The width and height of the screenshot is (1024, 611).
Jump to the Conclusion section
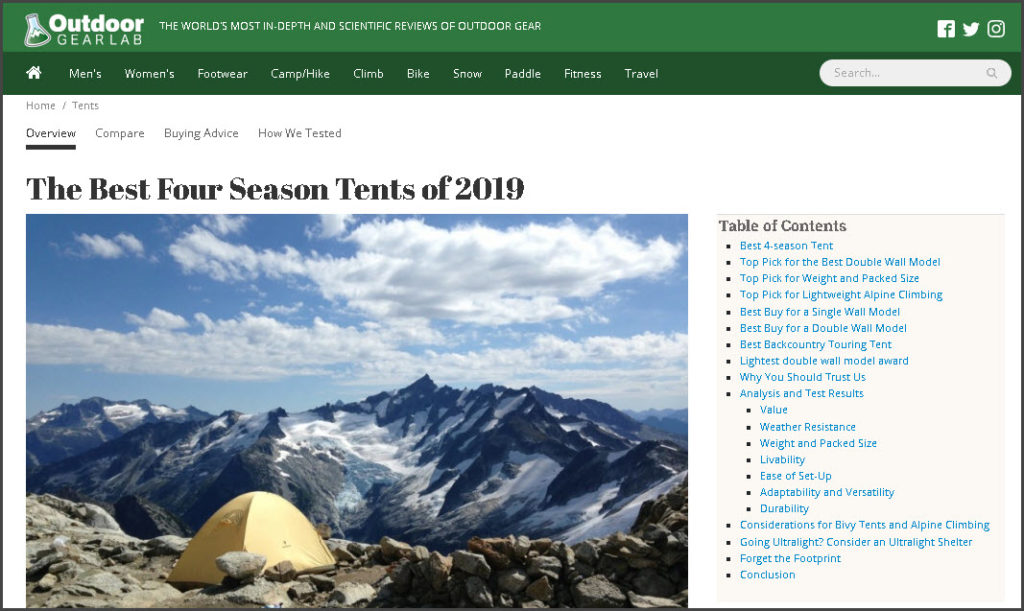[767, 575]
